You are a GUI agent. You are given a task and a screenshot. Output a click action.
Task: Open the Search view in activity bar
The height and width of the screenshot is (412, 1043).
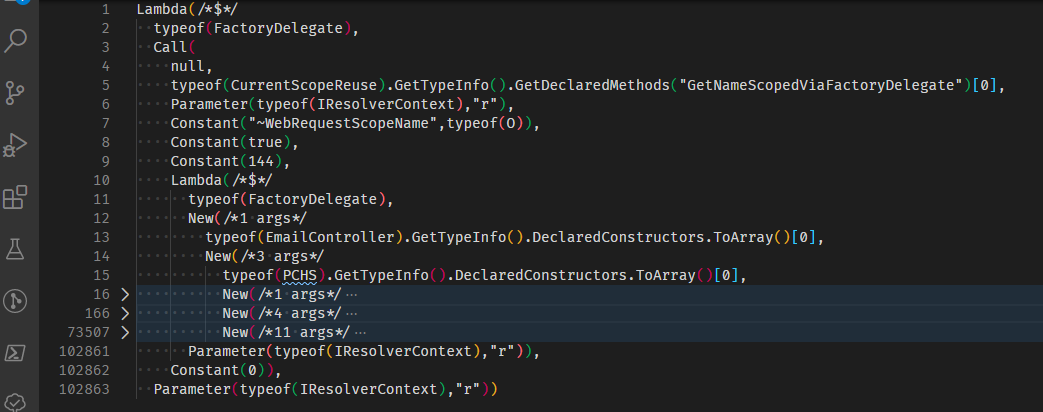click(15, 41)
